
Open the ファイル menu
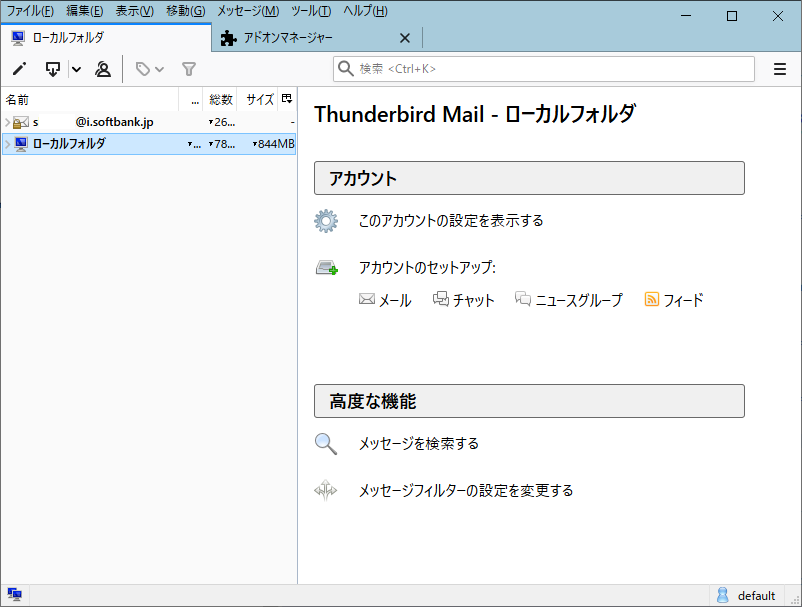coord(30,11)
